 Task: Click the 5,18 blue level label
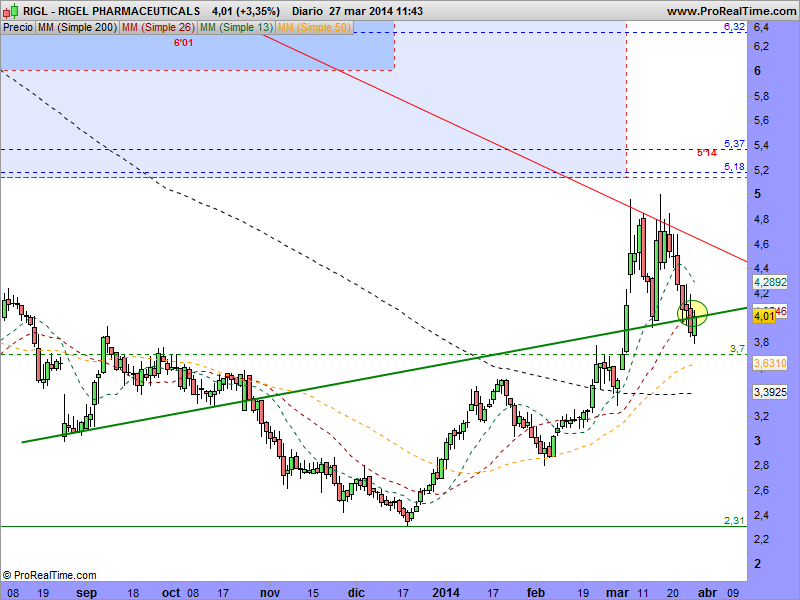pos(734,166)
